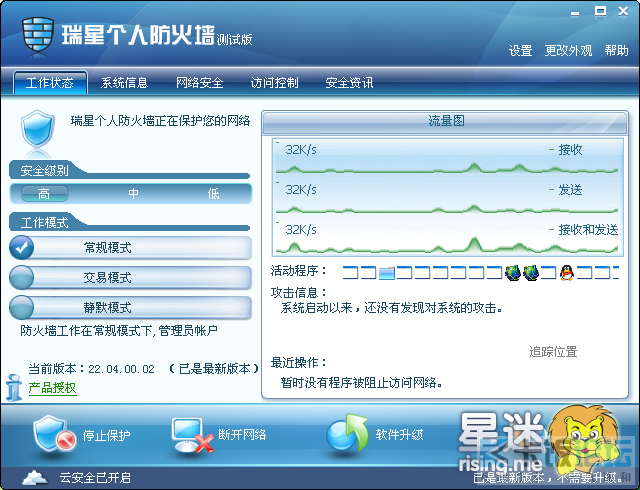Set security level to 低

pos(213,194)
